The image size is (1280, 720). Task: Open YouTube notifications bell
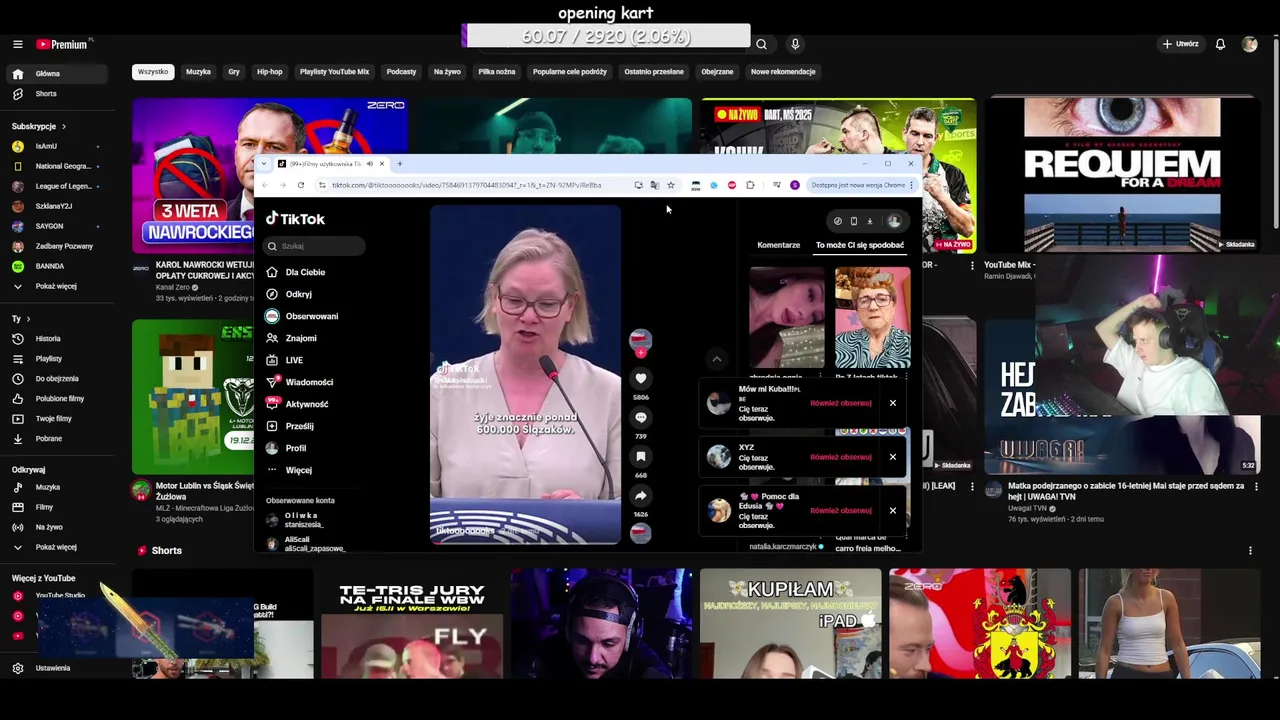click(x=1220, y=44)
